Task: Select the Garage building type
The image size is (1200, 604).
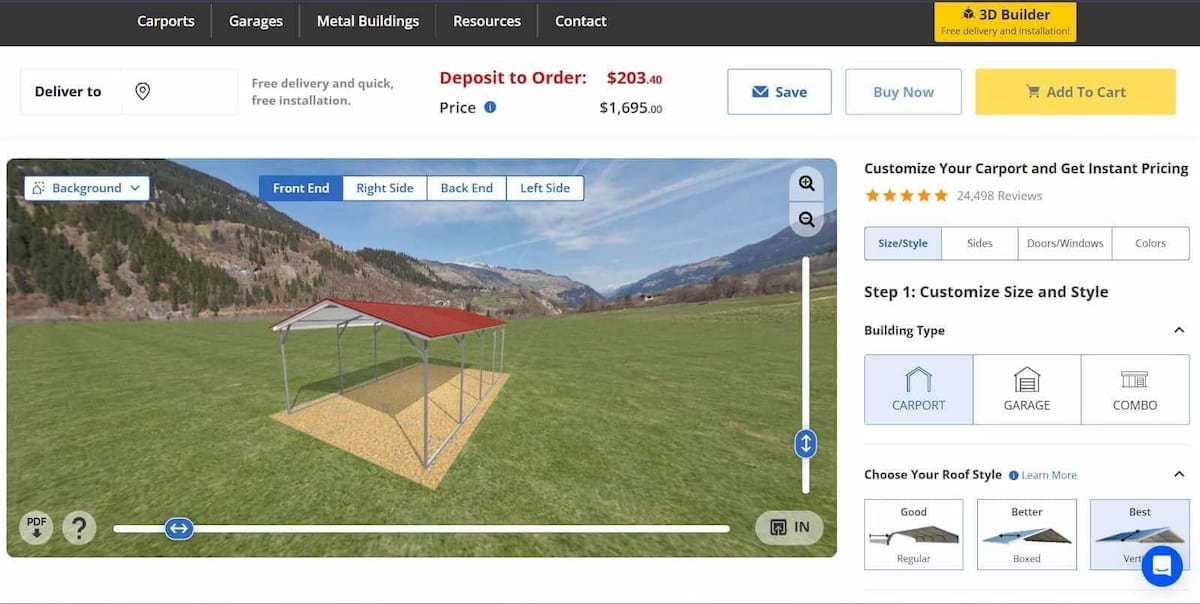Action: coord(1026,389)
